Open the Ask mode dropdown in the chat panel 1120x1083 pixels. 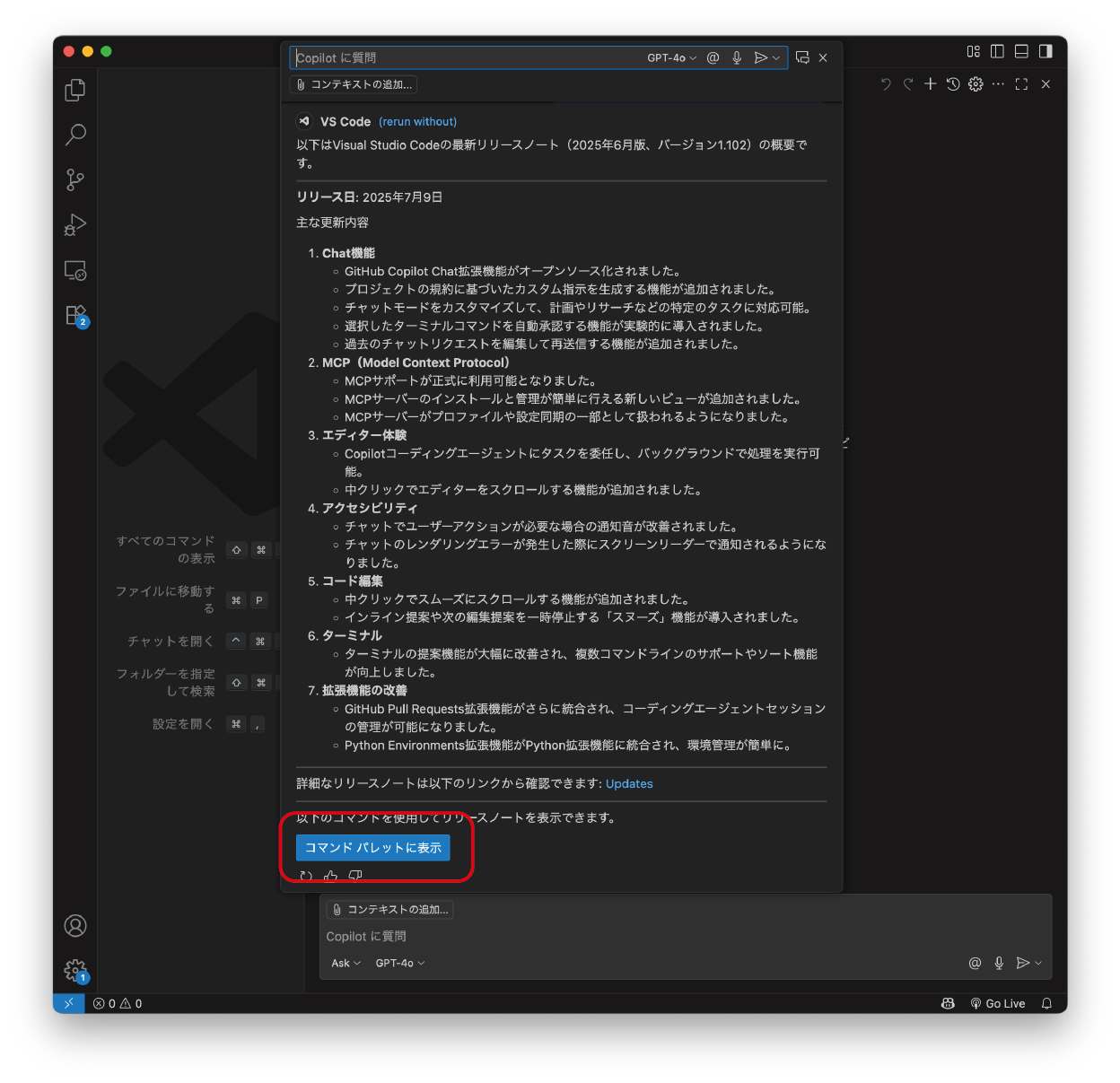click(x=346, y=963)
